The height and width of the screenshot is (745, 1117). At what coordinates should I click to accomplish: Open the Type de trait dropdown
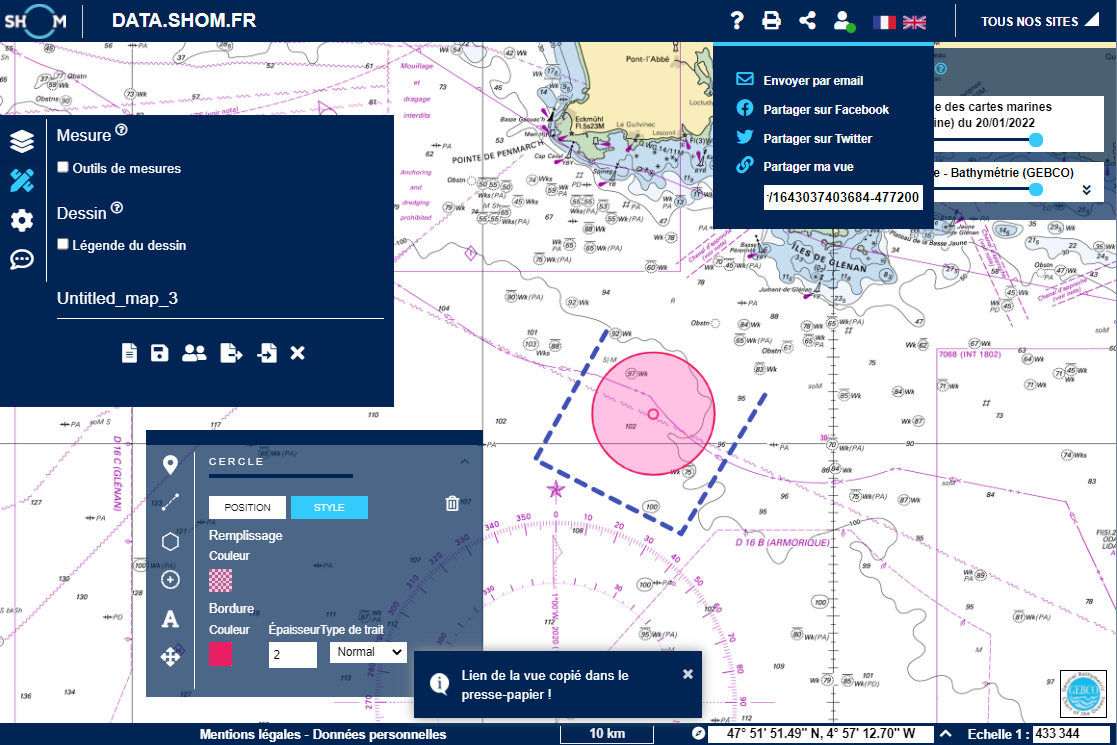tap(368, 652)
